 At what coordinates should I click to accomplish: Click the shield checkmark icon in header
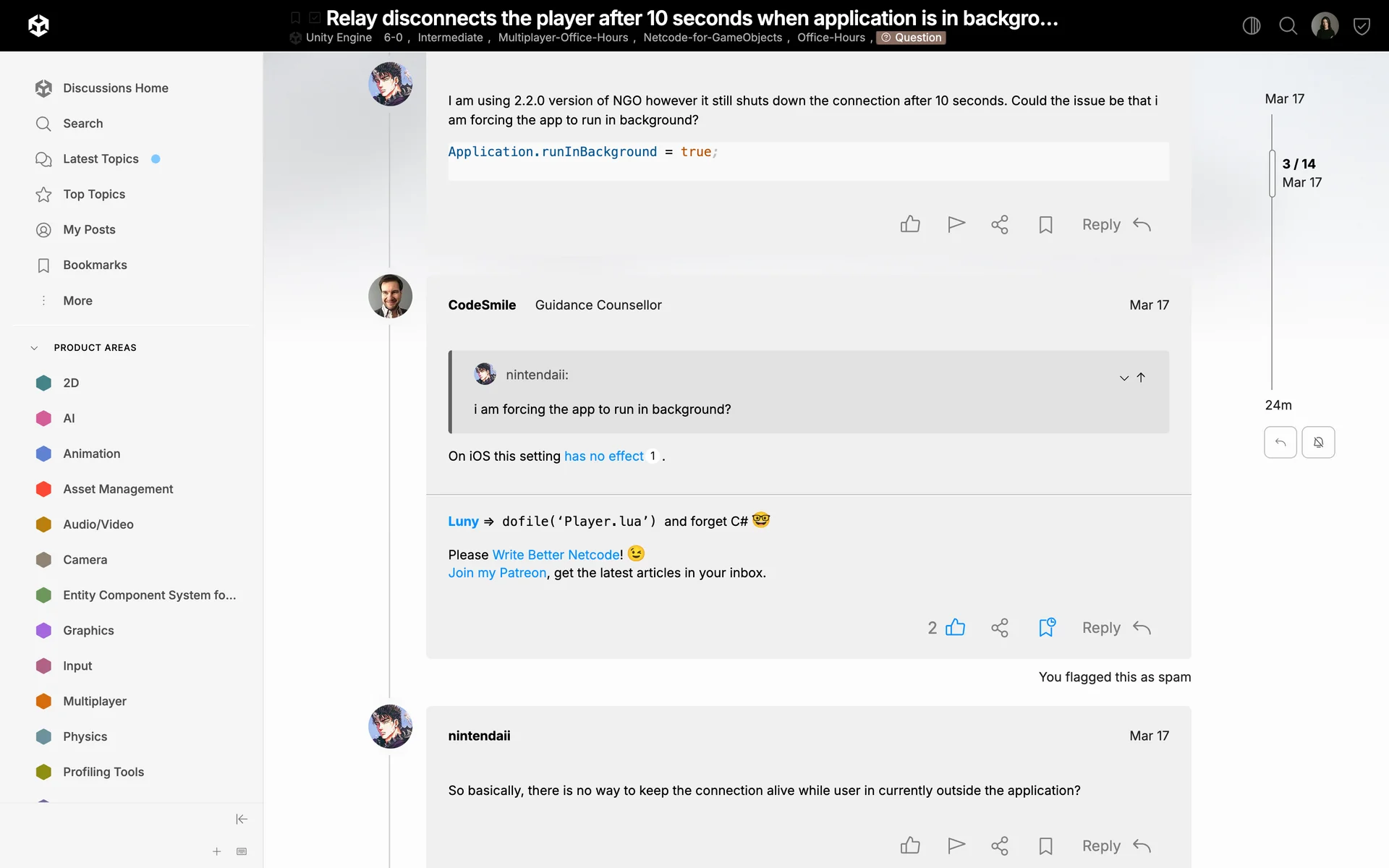click(1362, 26)
